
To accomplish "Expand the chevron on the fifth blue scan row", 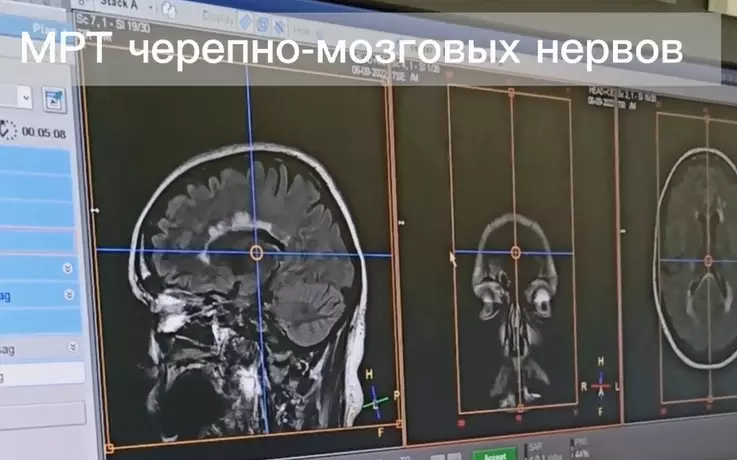I will [67, 268].
